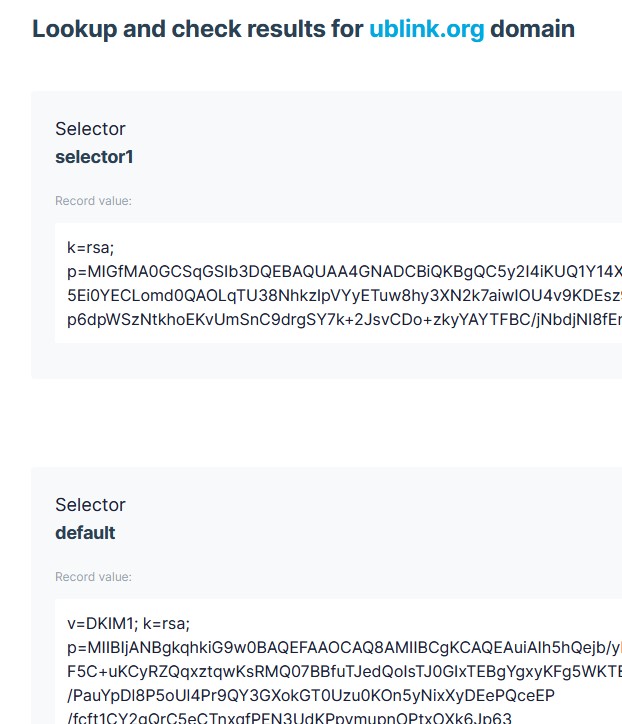This screenshot has width=622, height=724.
Task: Click the Record value label under selector1
Action: point(93,201)
